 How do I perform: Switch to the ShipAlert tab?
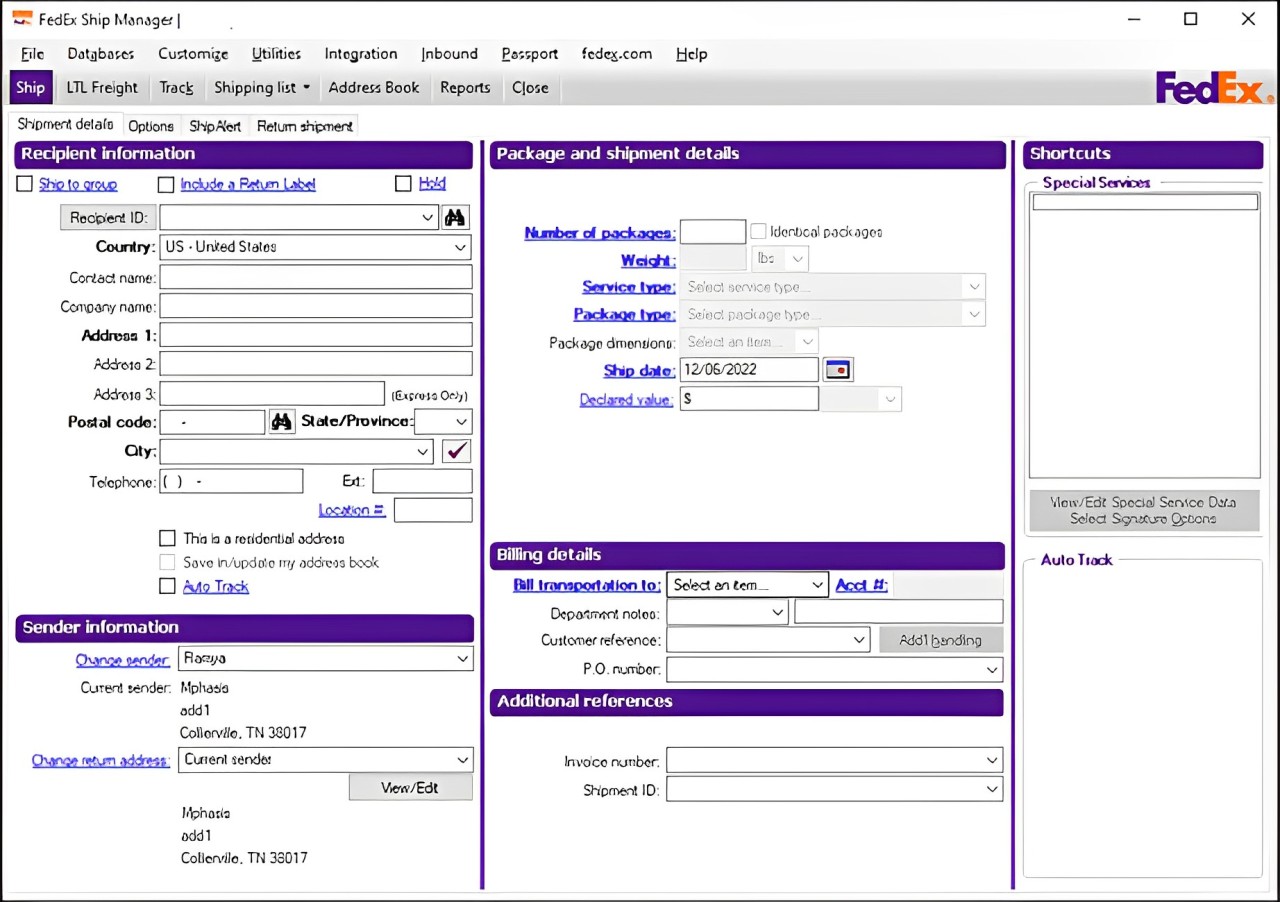click(215, 126)
